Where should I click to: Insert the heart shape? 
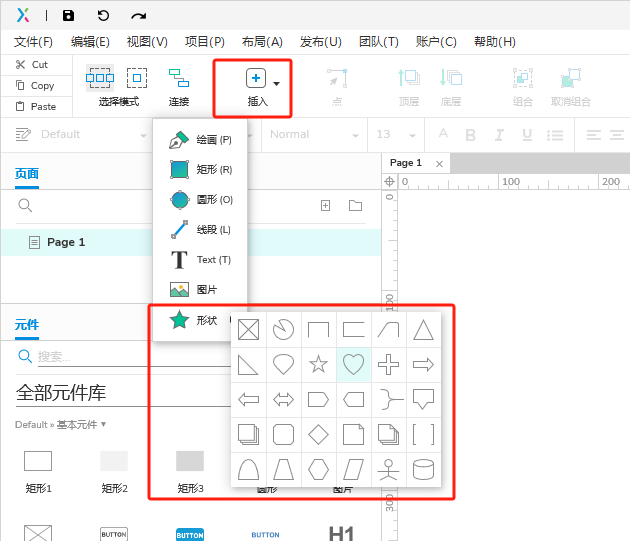354,365
